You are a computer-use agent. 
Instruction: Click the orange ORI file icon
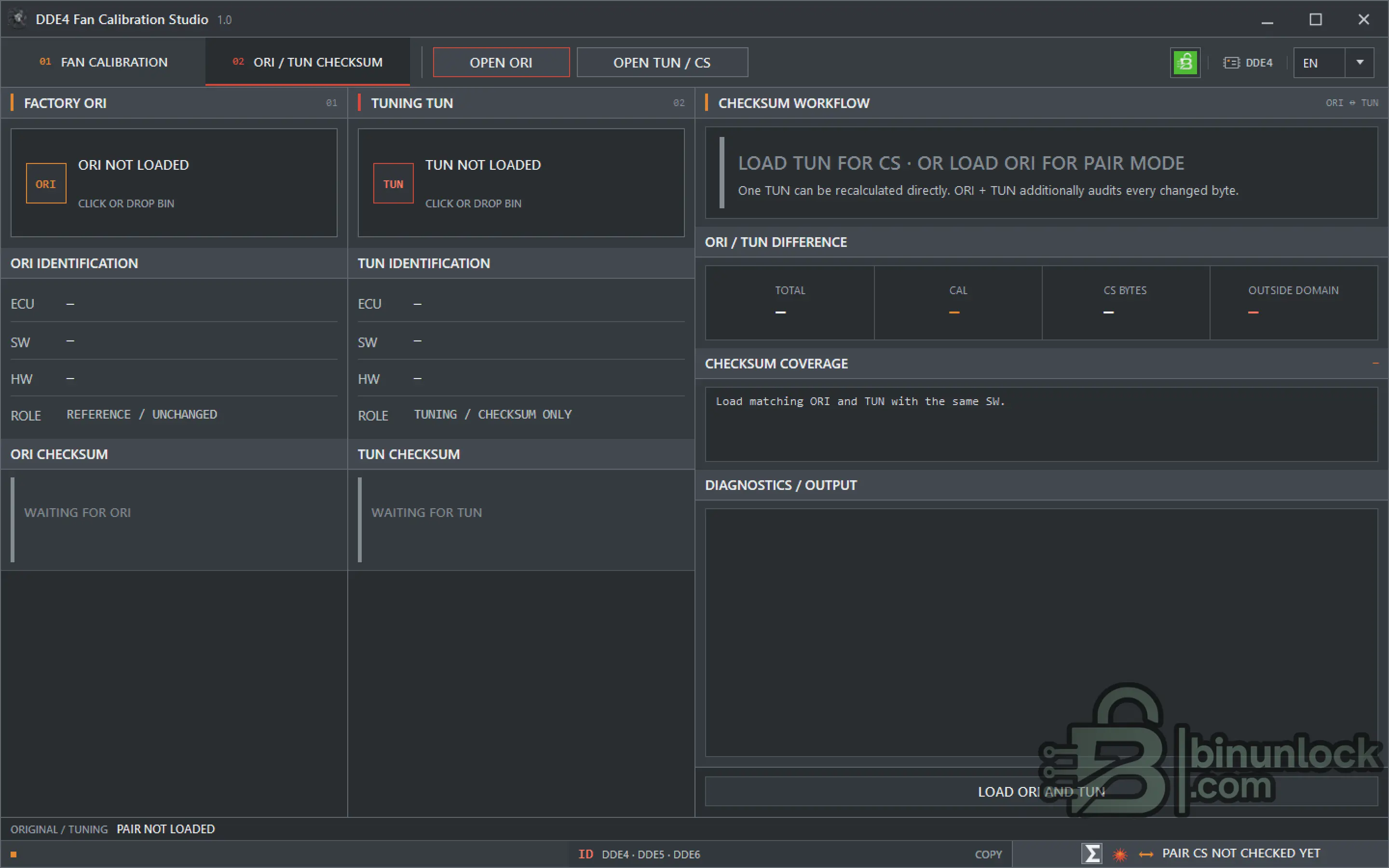(46, 184)
